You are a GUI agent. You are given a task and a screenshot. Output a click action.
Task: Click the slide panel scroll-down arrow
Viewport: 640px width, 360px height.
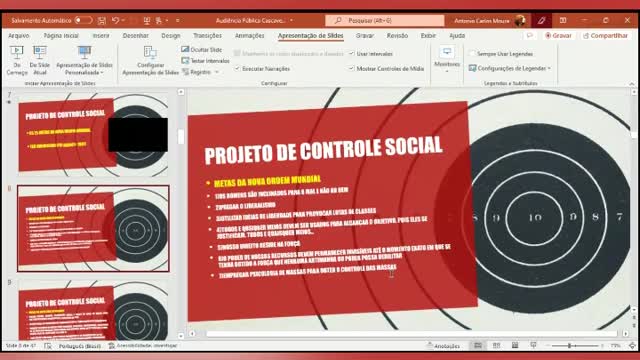pyautogui.click(x=181, y=336)
